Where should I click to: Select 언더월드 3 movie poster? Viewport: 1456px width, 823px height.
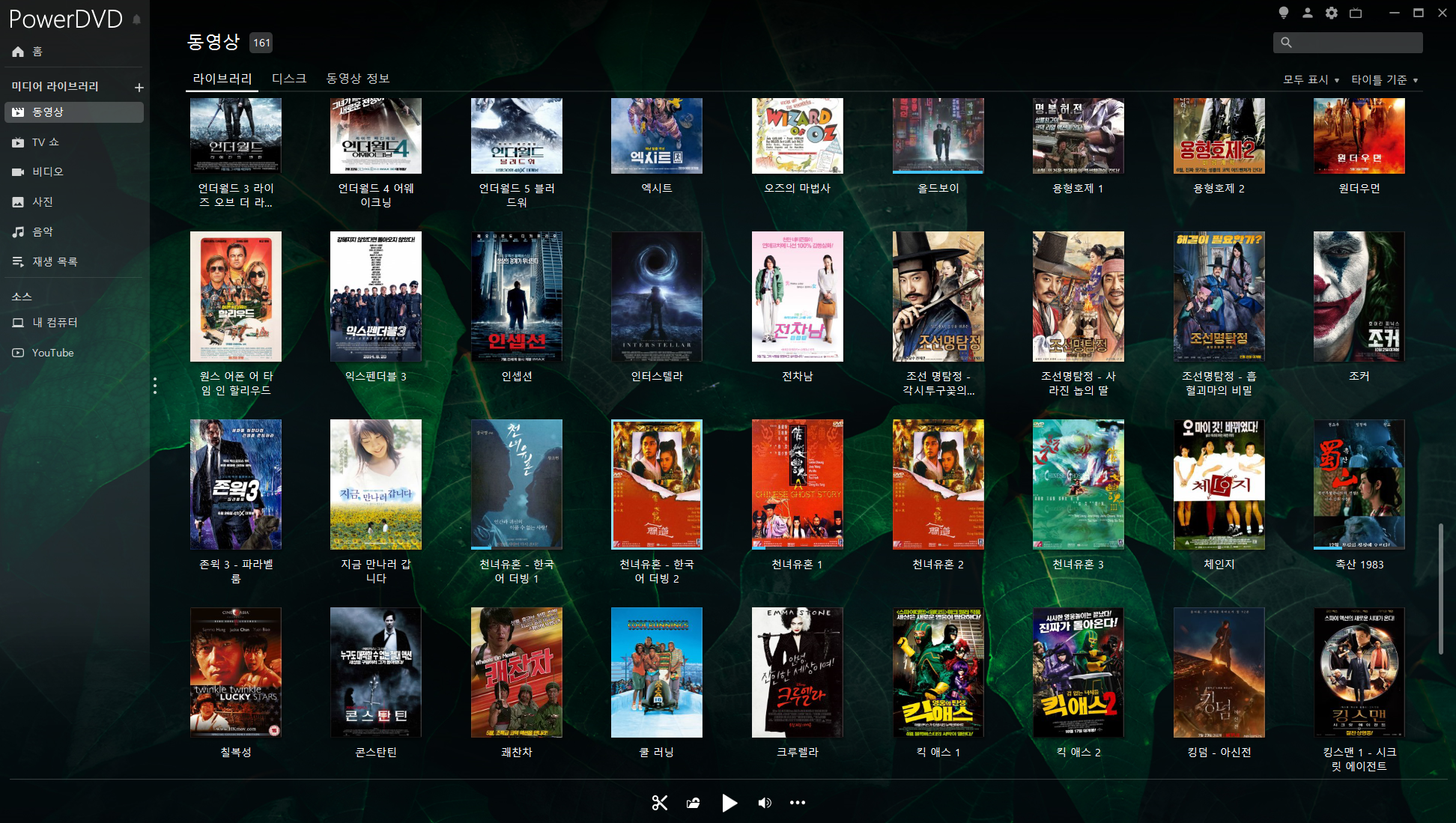point(236,136)
